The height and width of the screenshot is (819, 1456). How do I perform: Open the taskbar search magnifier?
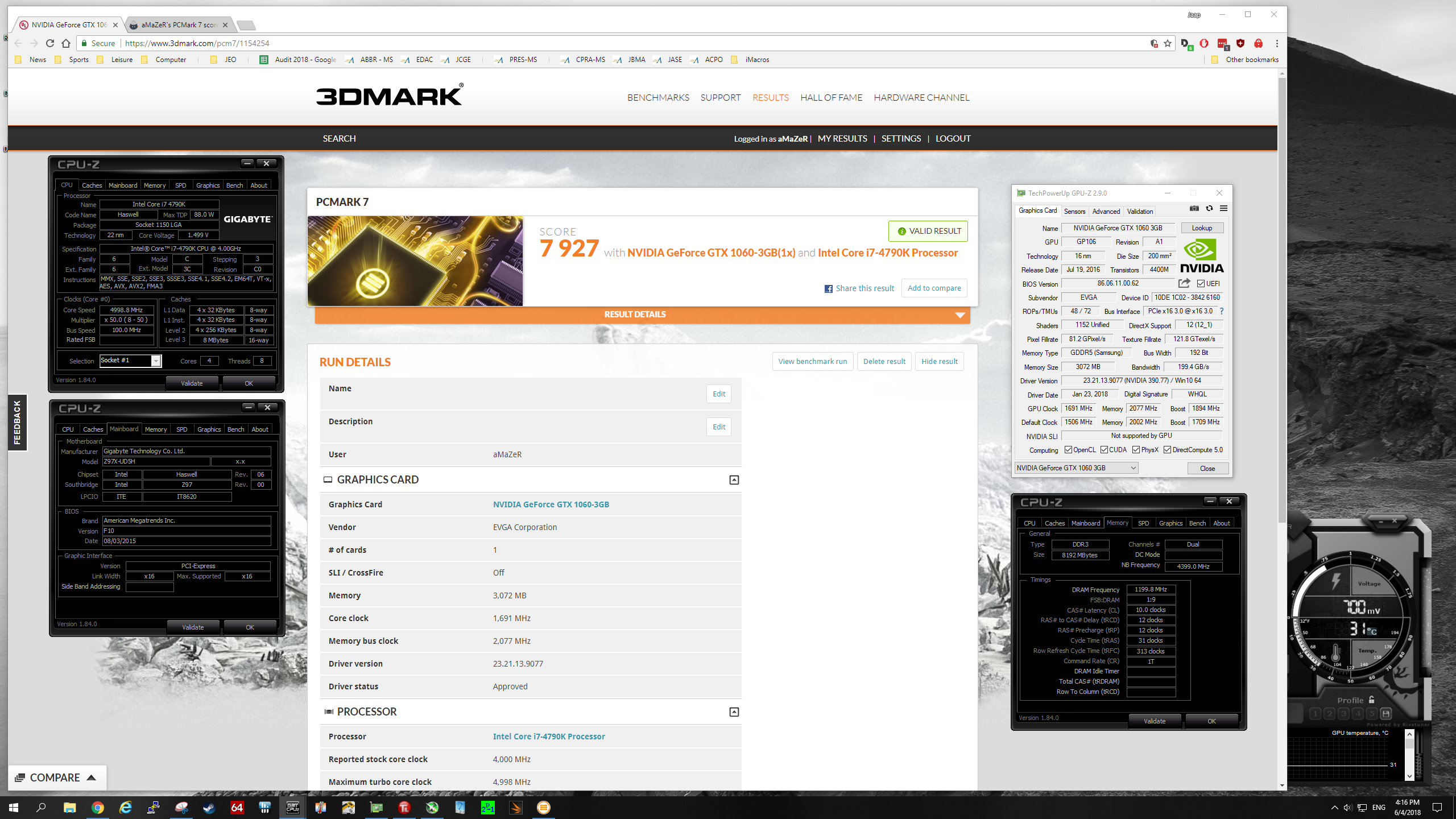41,807
